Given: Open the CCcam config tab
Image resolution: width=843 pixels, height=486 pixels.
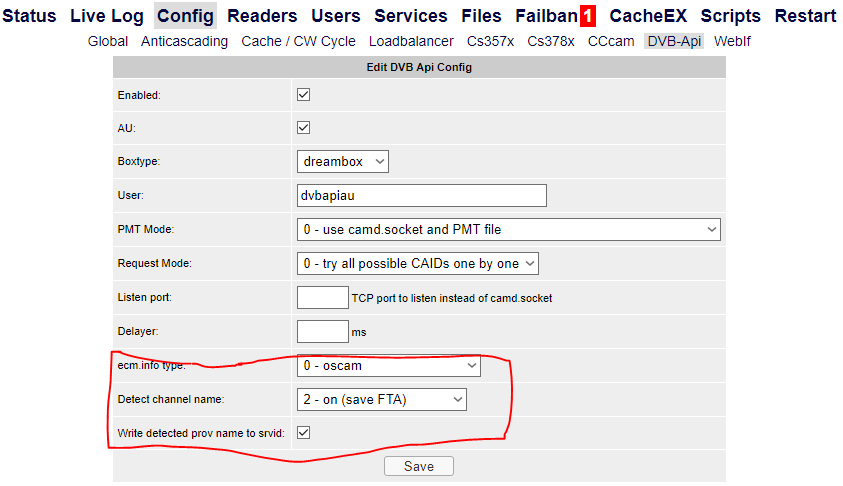Looking at the screenshot, I should [611, 41].
